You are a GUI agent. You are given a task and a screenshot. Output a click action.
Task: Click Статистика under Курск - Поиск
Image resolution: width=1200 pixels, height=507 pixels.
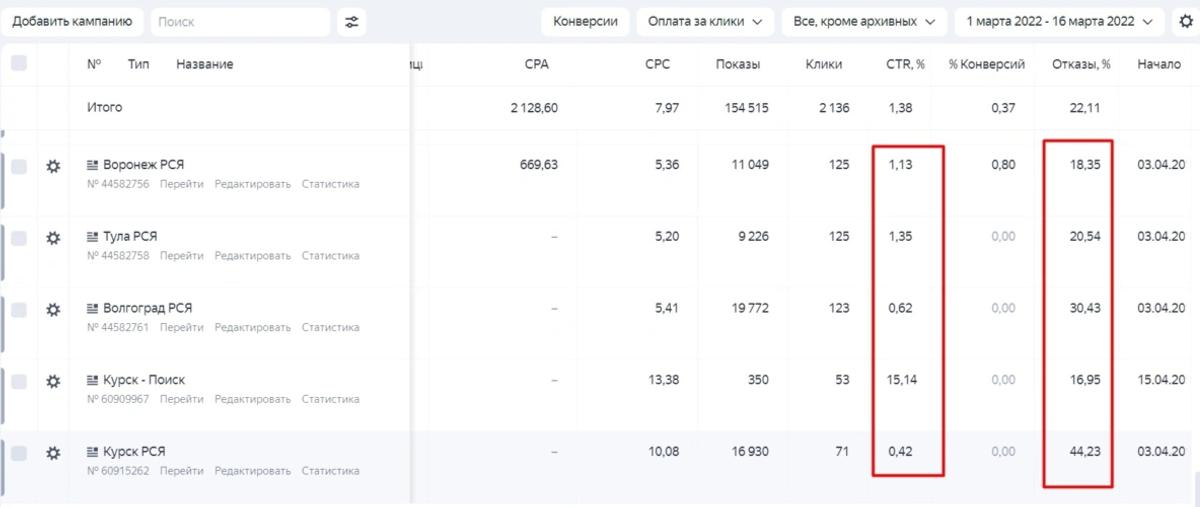pyautogui.click(x=330, y=399)
